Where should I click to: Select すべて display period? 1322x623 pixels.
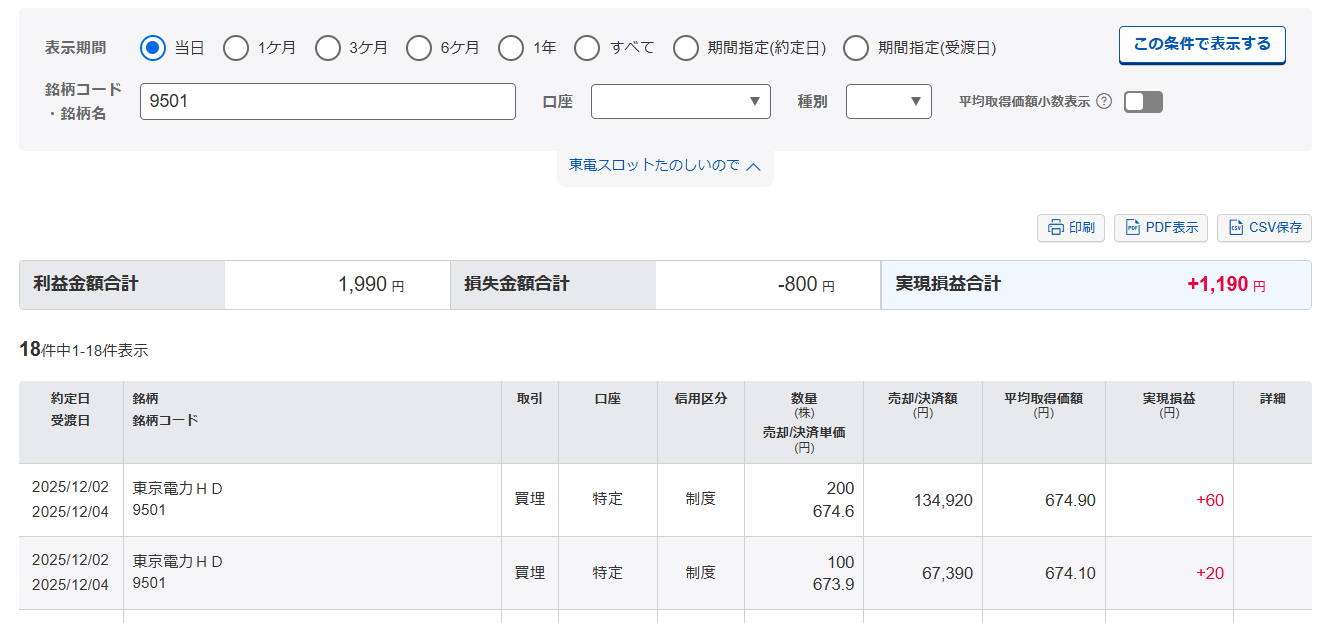[x=588, y=48]
